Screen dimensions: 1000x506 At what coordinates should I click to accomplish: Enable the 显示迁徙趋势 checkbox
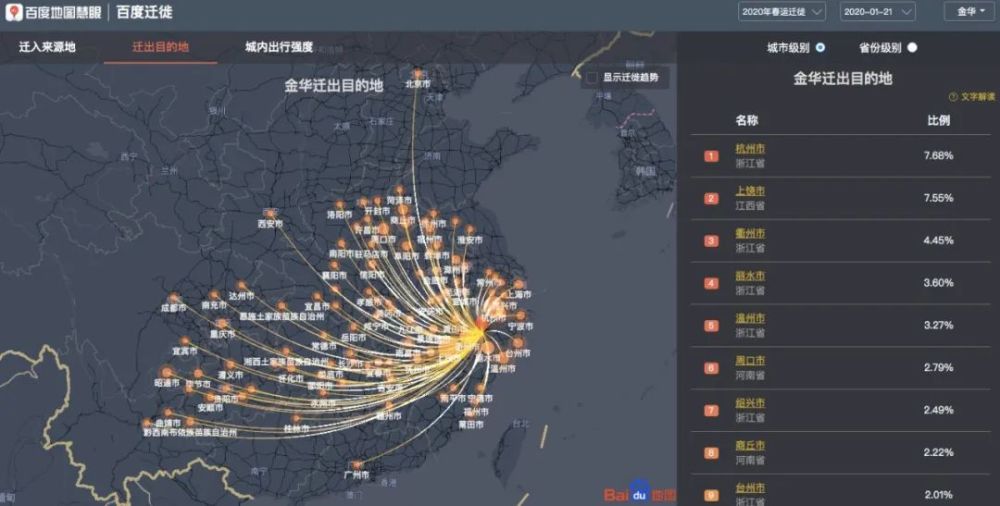click(x=592, y=77)
